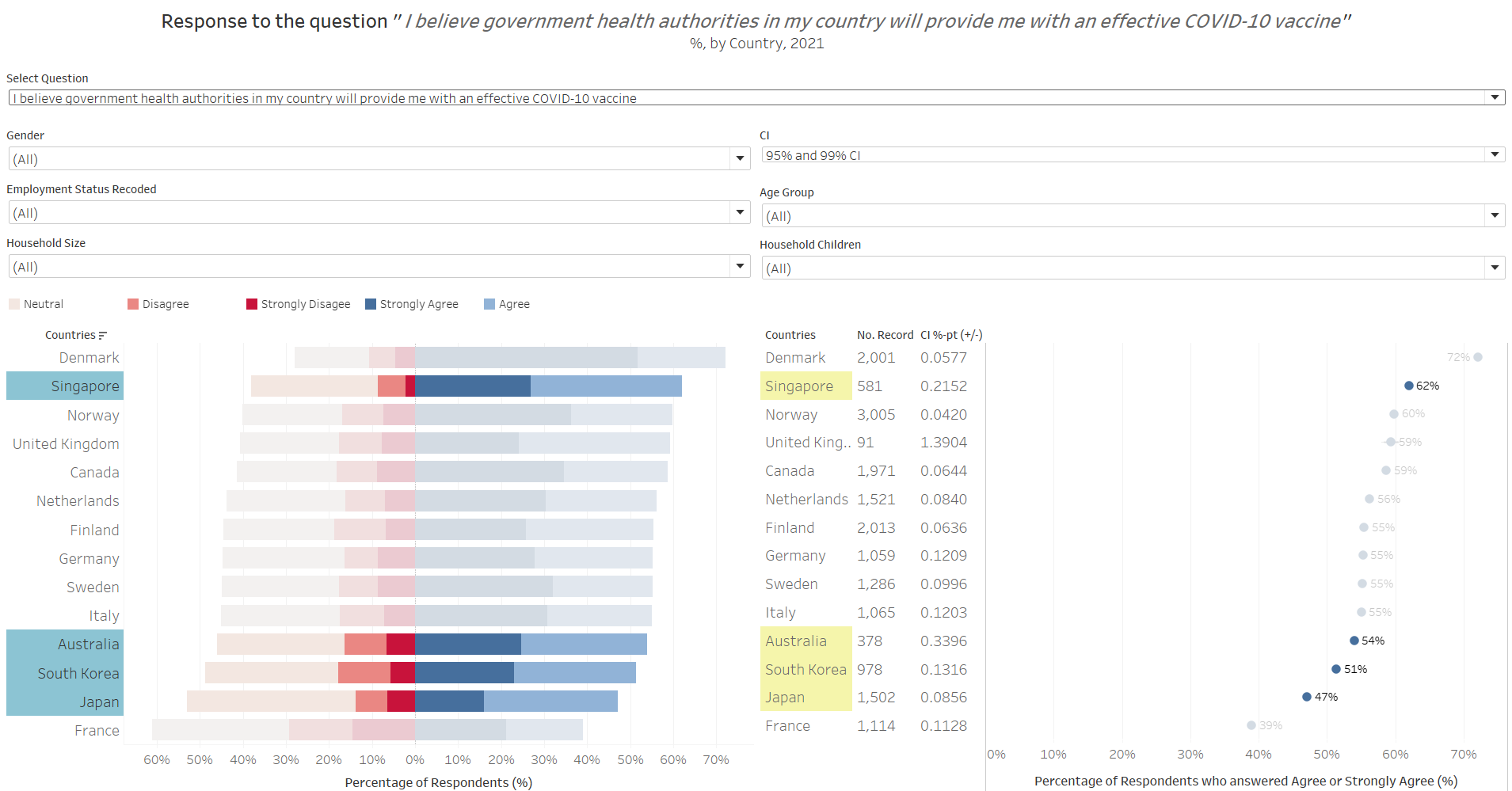Click the Disagree legend color square
Image resolution: width=1512 pixels, height=791 pixels.
click(x=133, y=304)
